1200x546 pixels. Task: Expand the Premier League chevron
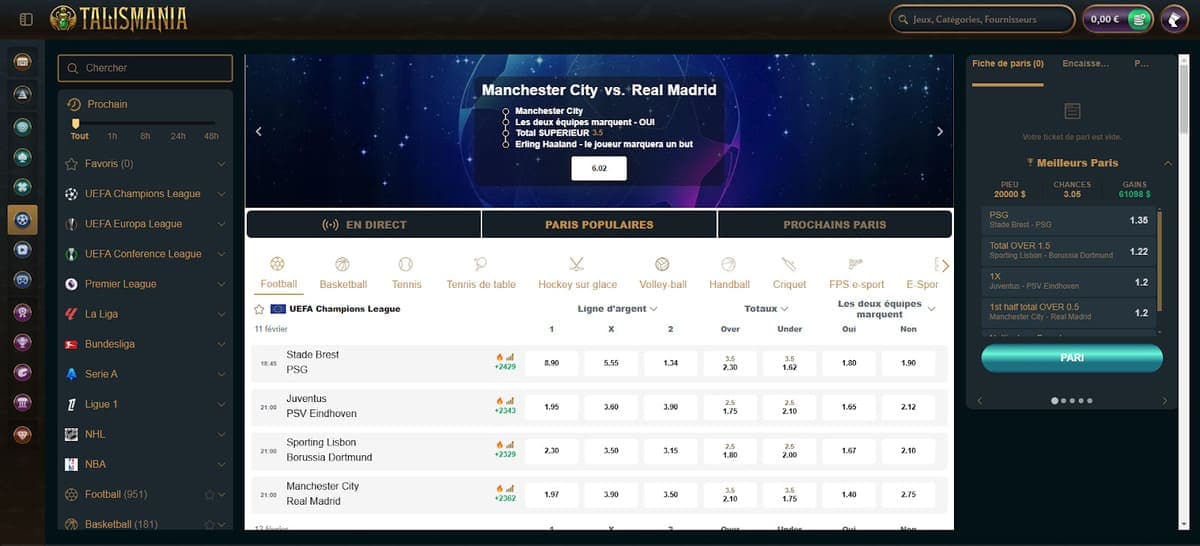[x=221, y=284]
